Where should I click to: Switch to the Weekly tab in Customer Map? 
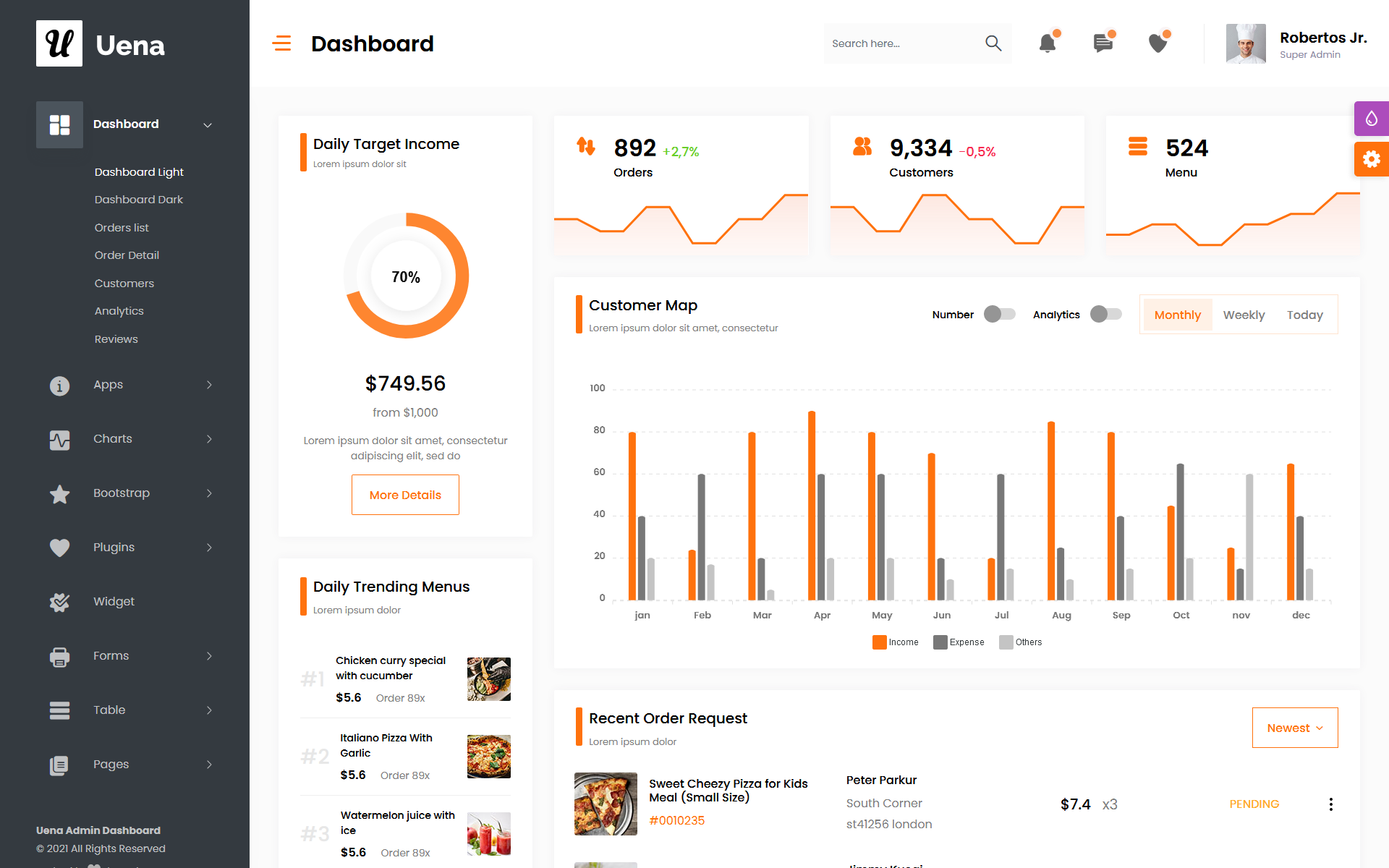[x=1244, y=315]
